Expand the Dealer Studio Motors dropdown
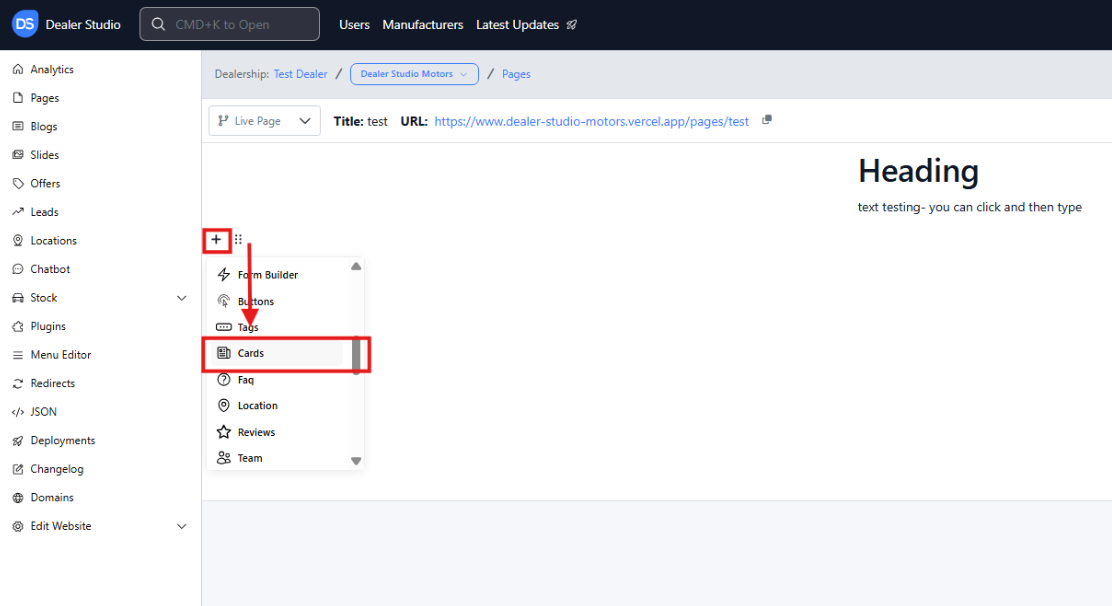Image resolution: width=1112 pixels, height=606 pixels. click(414, 74)
